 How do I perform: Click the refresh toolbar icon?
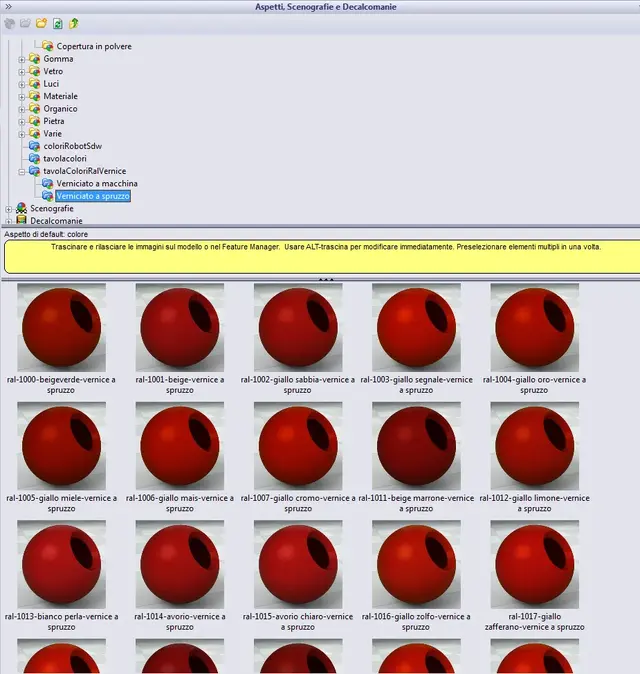(x=58, y=23)
